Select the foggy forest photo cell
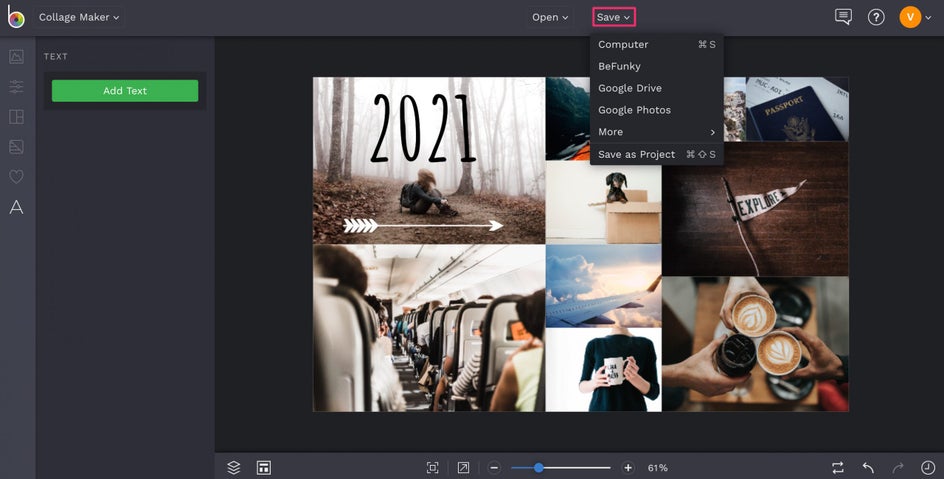The width and height of the screenshot is (944, 479). pyautogui.click(x=429, y=160)
